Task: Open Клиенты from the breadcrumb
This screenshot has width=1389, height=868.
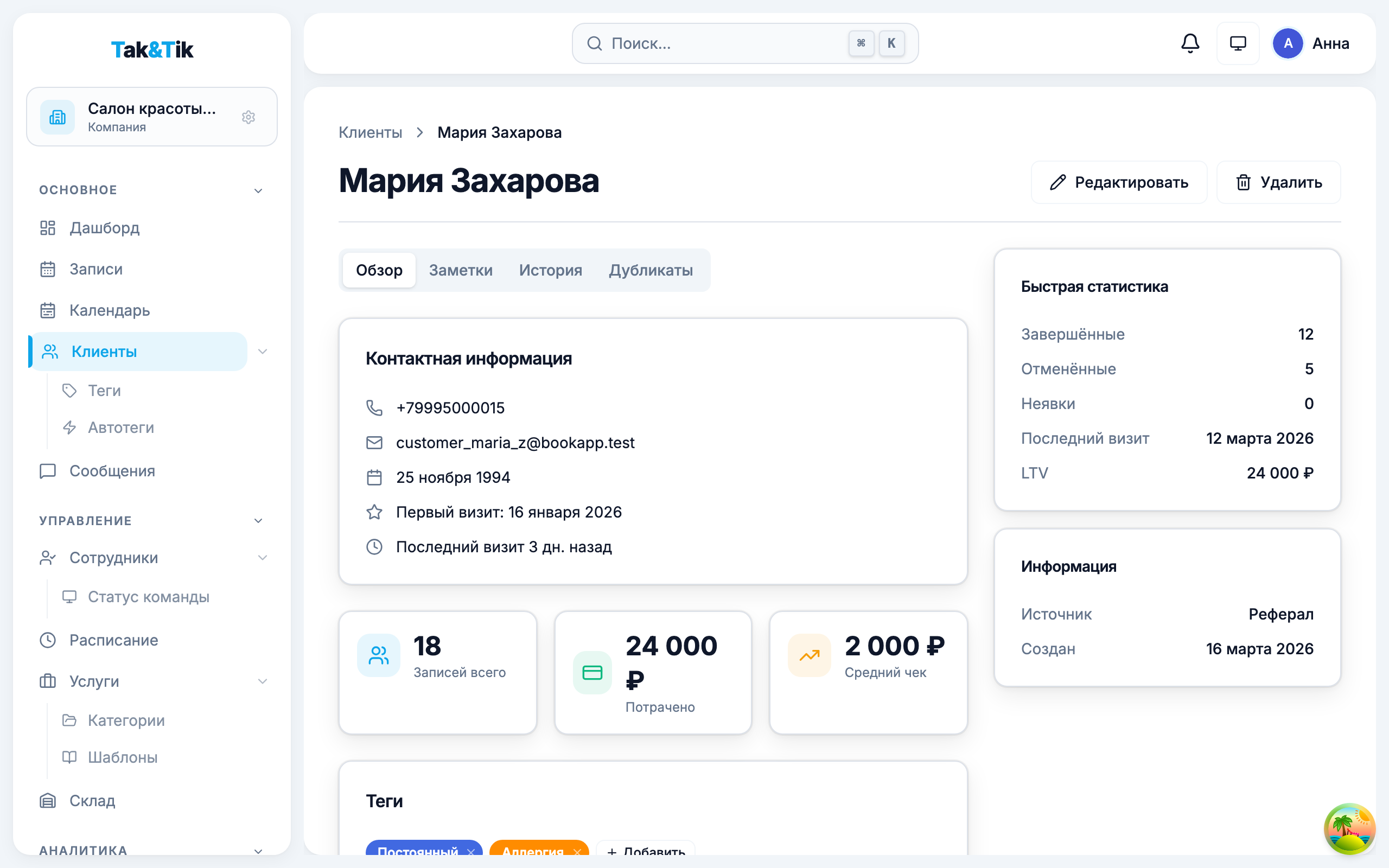Action: [370, 132]
